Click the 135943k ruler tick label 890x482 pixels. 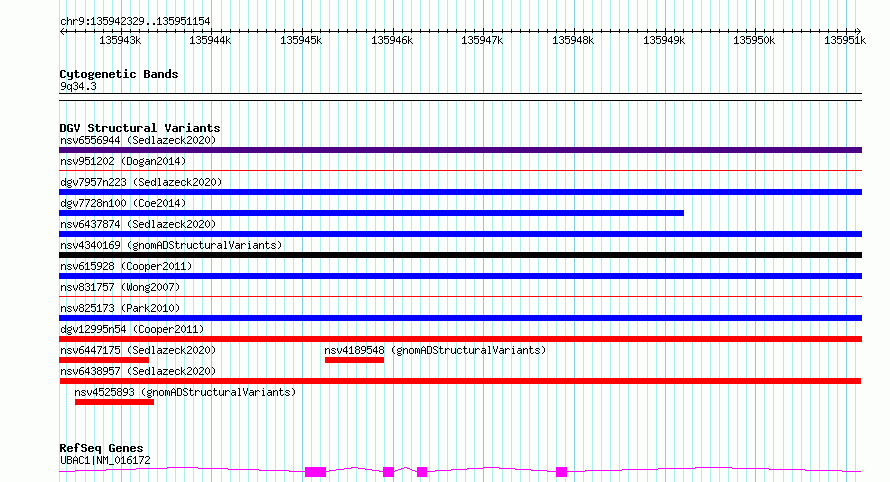pyautogui.click(x=120, y=40)
